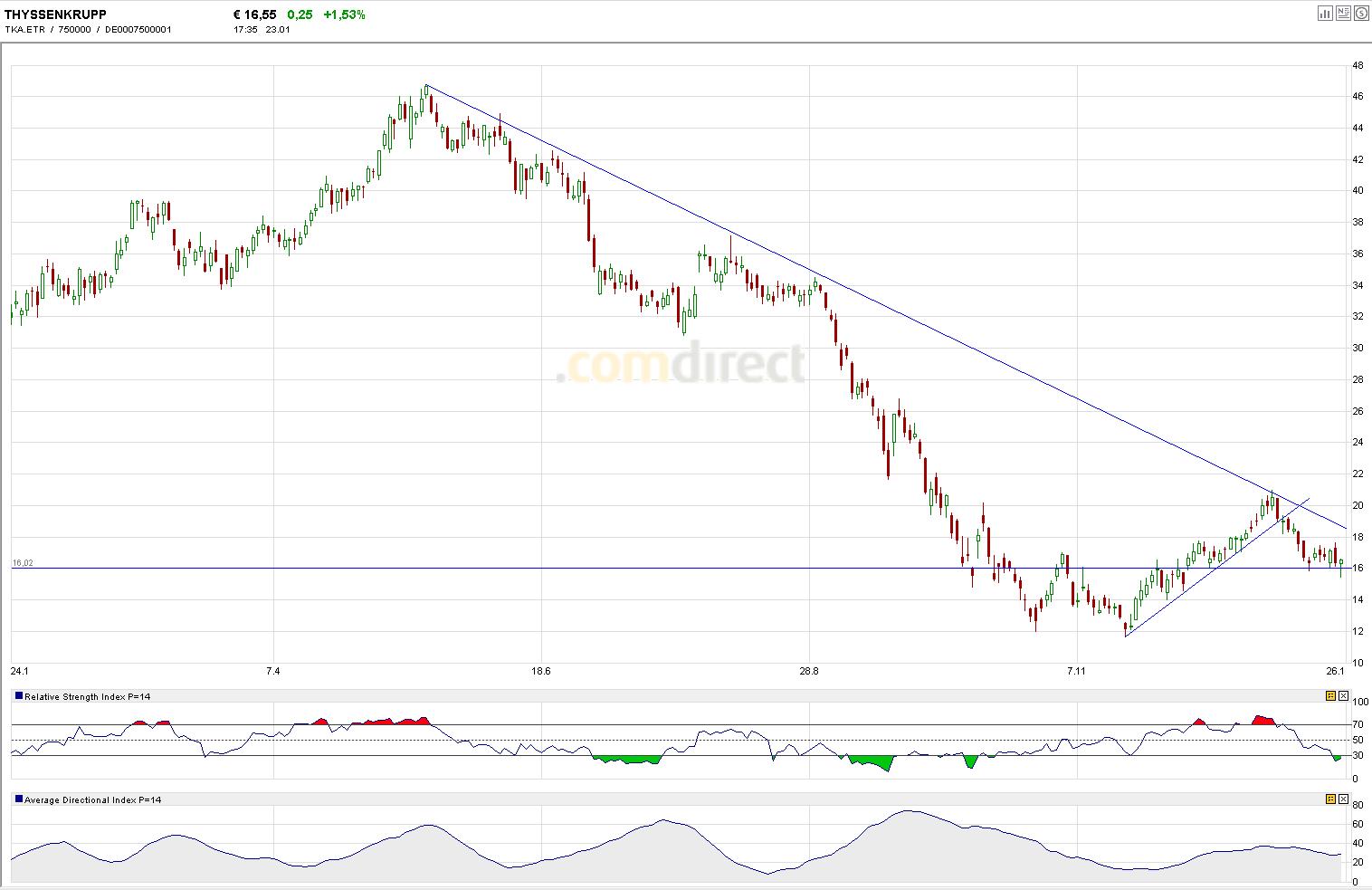The width and height of the screenshot is (1372, 890).
Task: Click the THYSSENKRUPP stock title
Action: 55,14
